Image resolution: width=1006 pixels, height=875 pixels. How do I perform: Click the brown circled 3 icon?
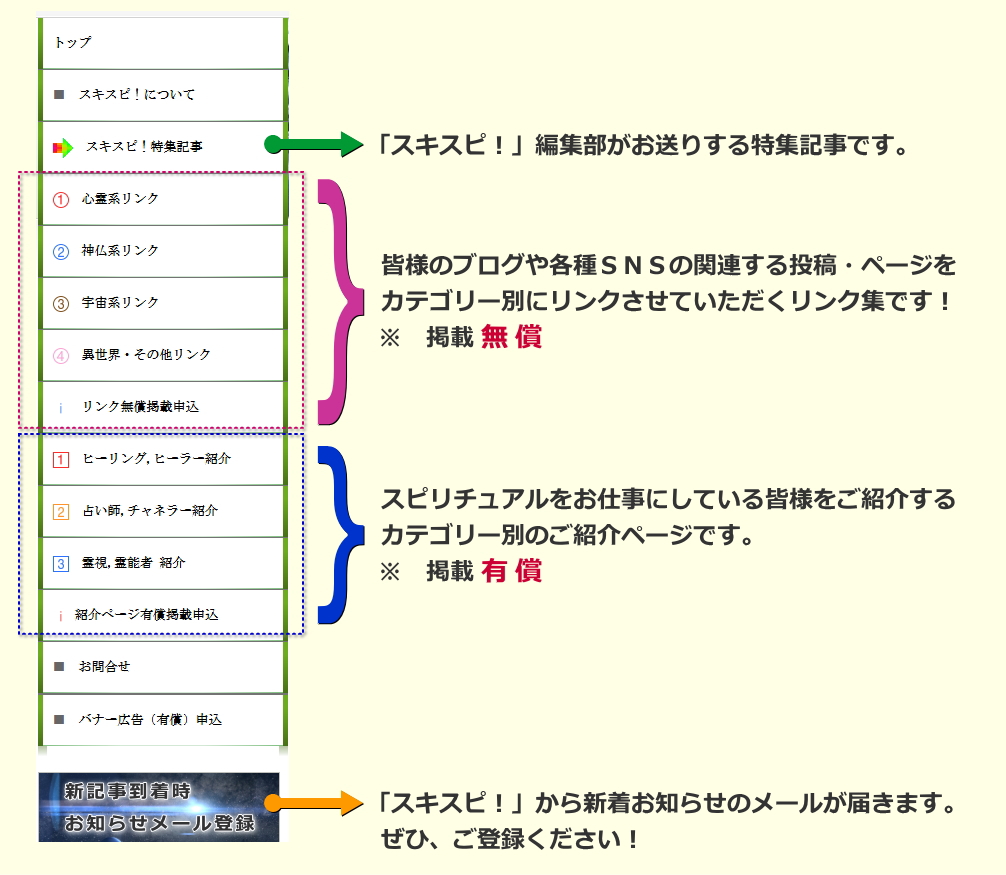[x=61, y=303]
